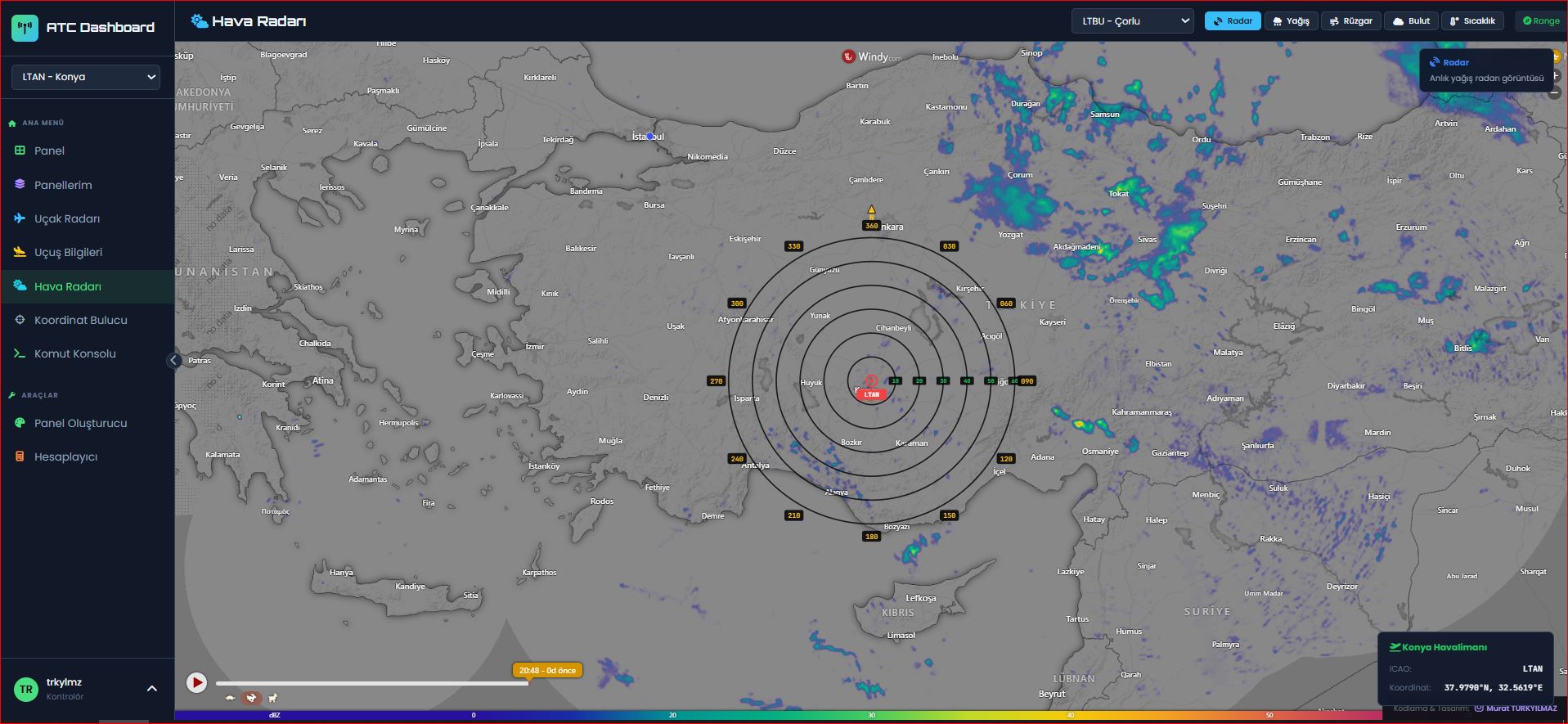Open the Windy.com logo link

point(872,56)
